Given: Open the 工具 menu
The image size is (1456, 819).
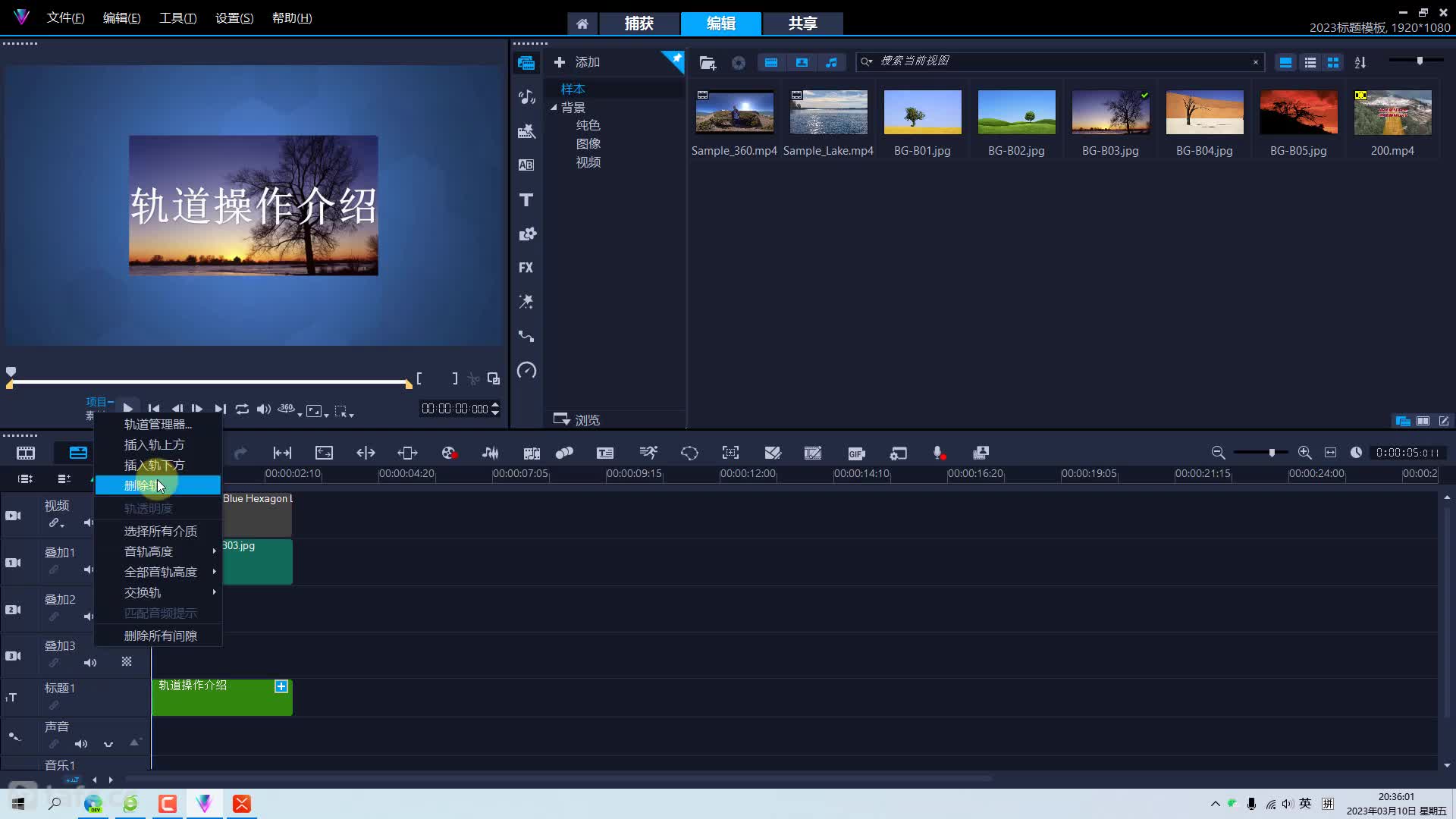Looking at the screenshot, I should point(177,18).
